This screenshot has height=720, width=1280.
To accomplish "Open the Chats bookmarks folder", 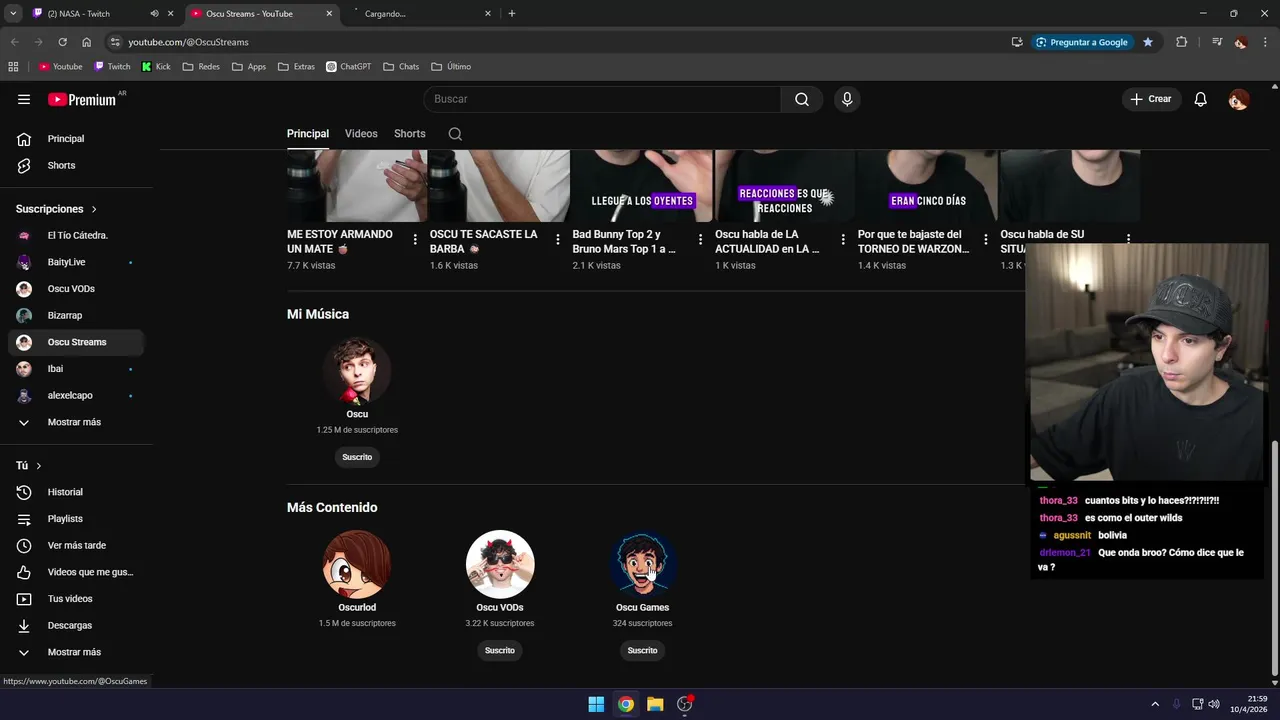I will [x=401, y=67].
